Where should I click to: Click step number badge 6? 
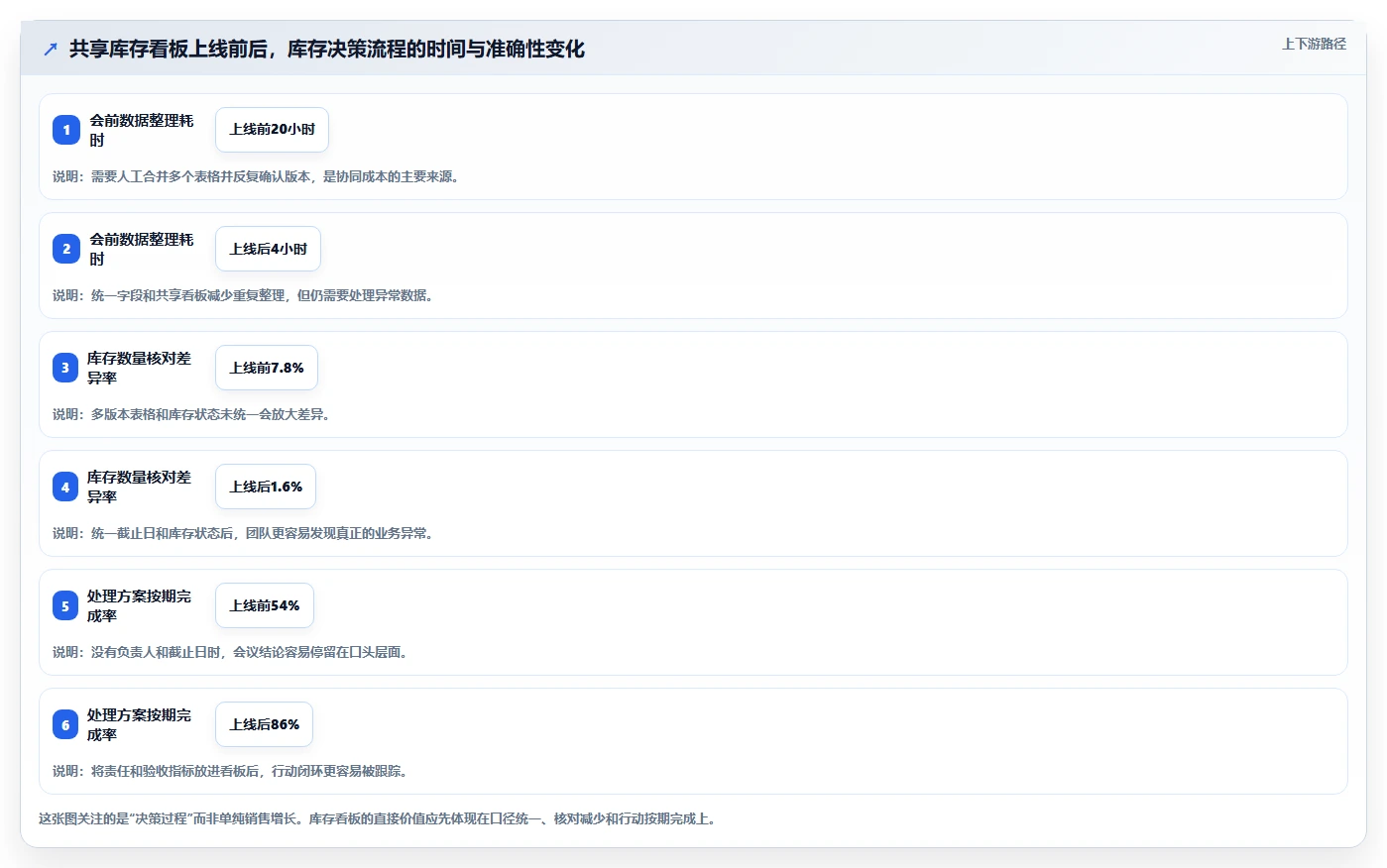(x=65, y=724)
